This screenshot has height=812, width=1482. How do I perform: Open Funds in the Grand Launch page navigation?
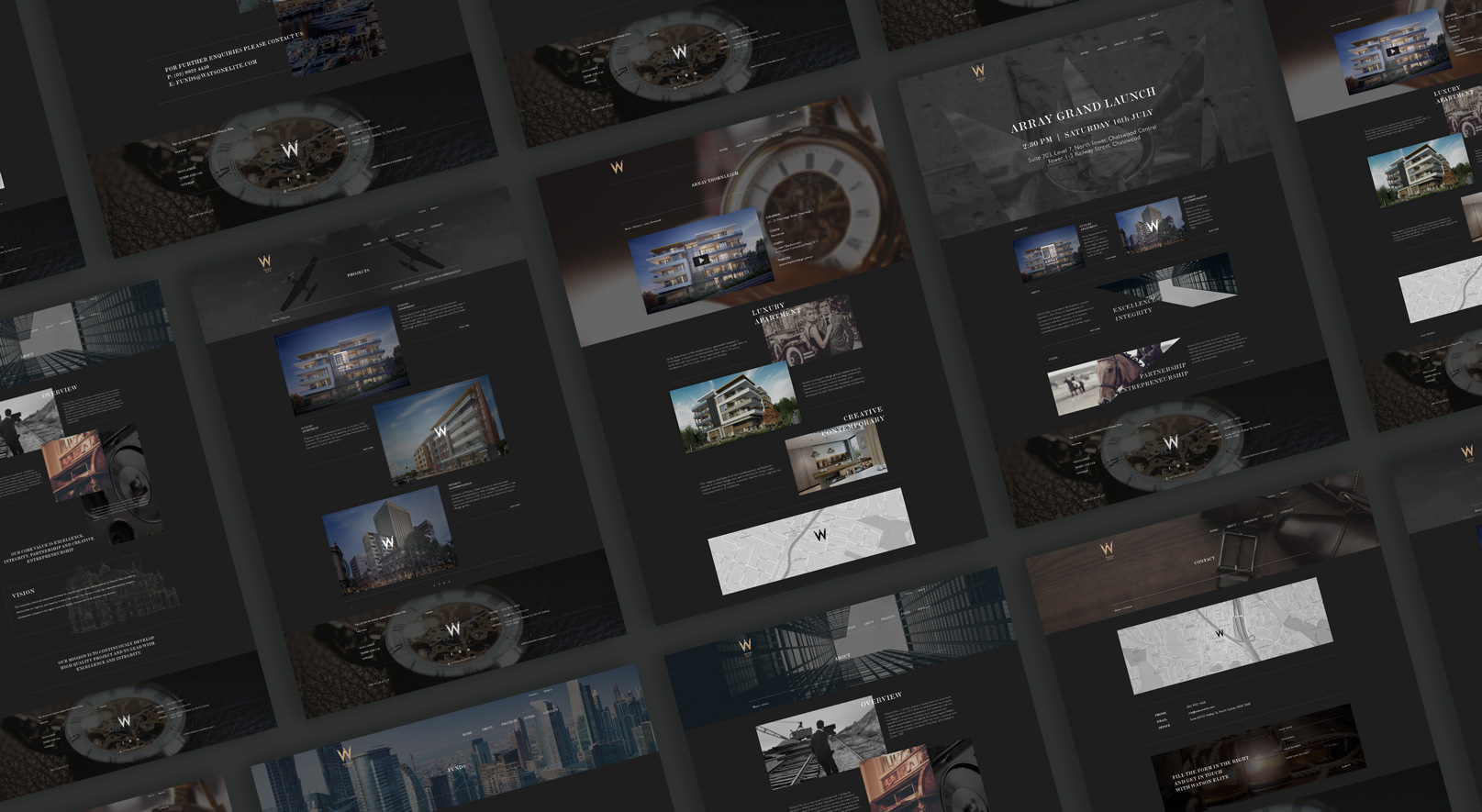pyautogui.click(x=1139, y=39)
